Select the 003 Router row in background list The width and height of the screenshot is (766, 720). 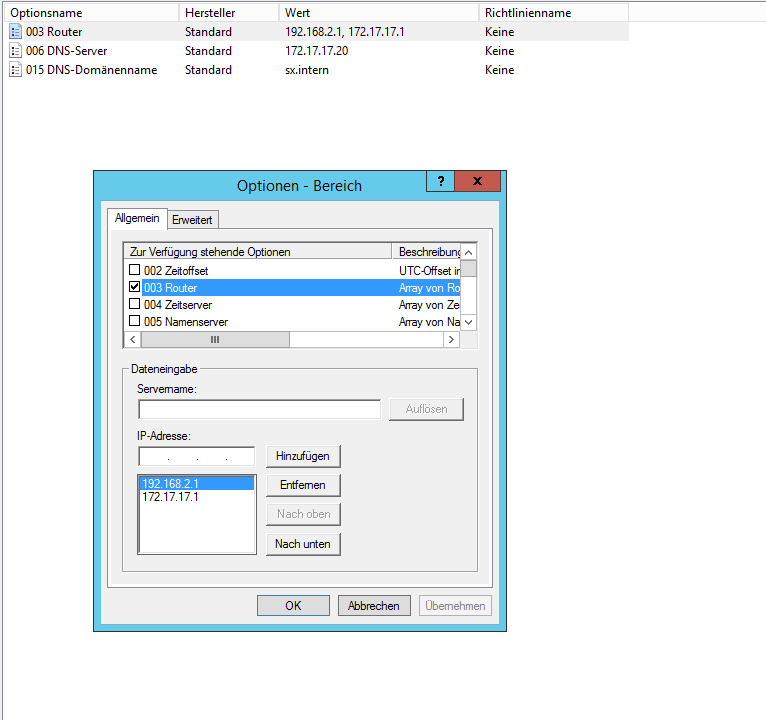click(317, 32)
